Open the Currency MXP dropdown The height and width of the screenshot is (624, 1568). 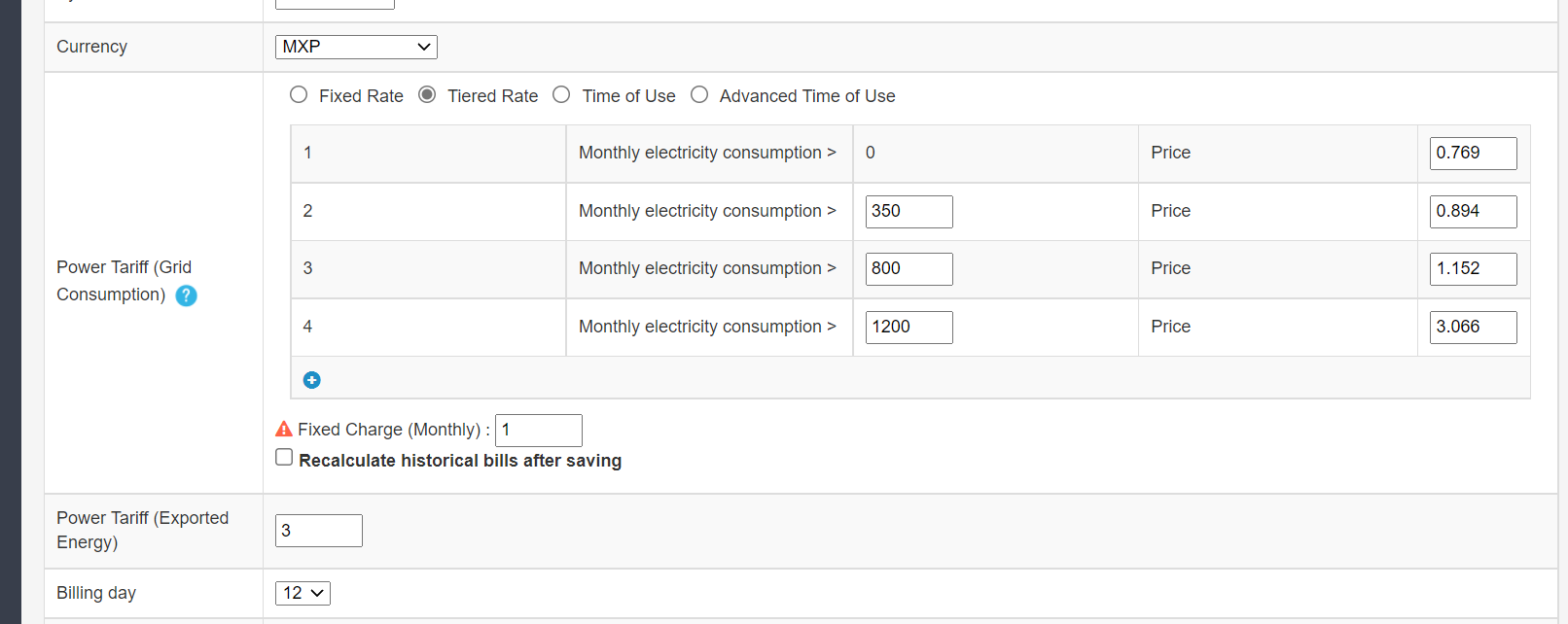pos(356,47)
